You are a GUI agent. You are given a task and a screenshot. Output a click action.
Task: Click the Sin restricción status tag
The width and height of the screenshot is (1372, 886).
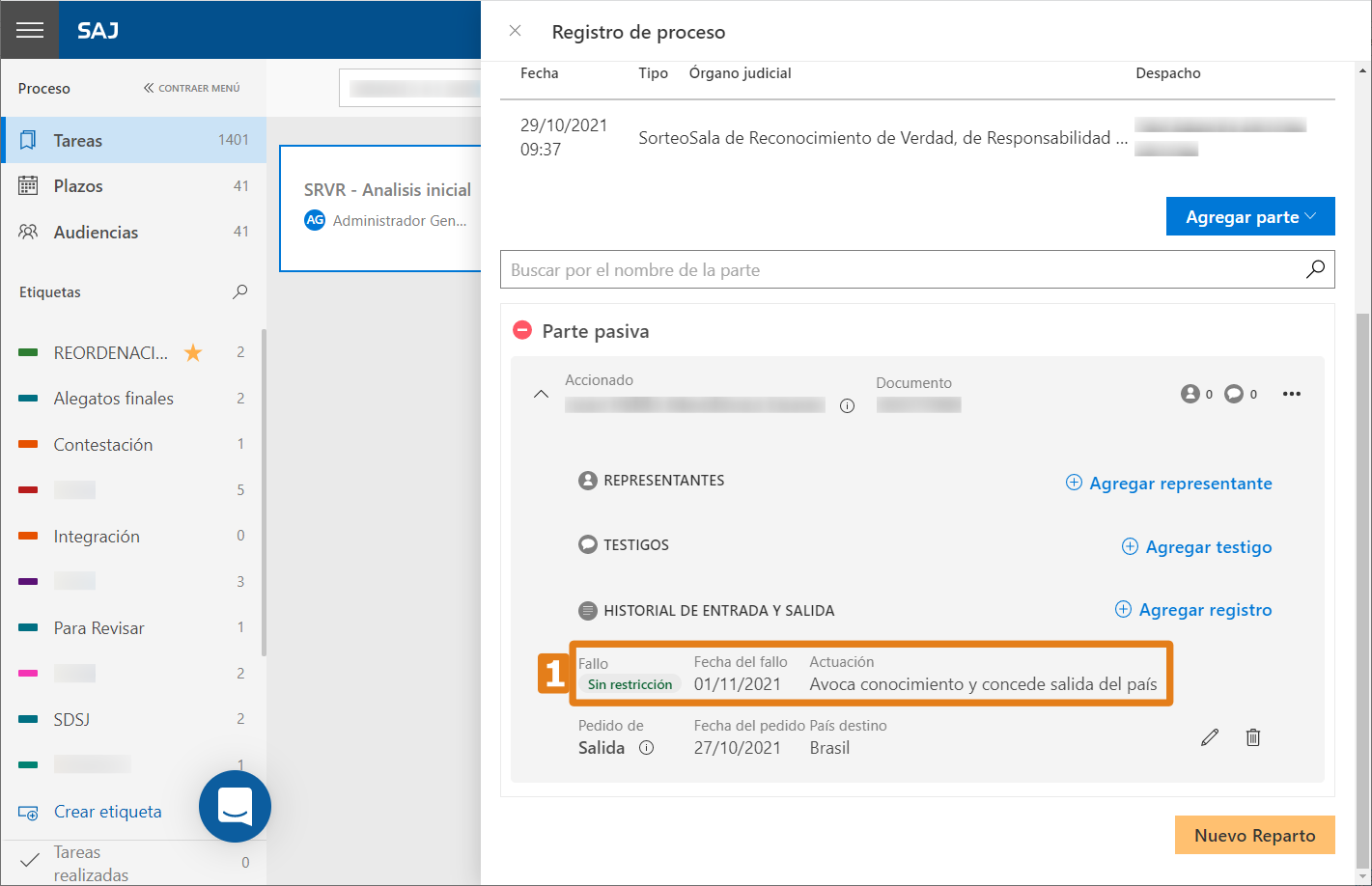click(630, 684)
